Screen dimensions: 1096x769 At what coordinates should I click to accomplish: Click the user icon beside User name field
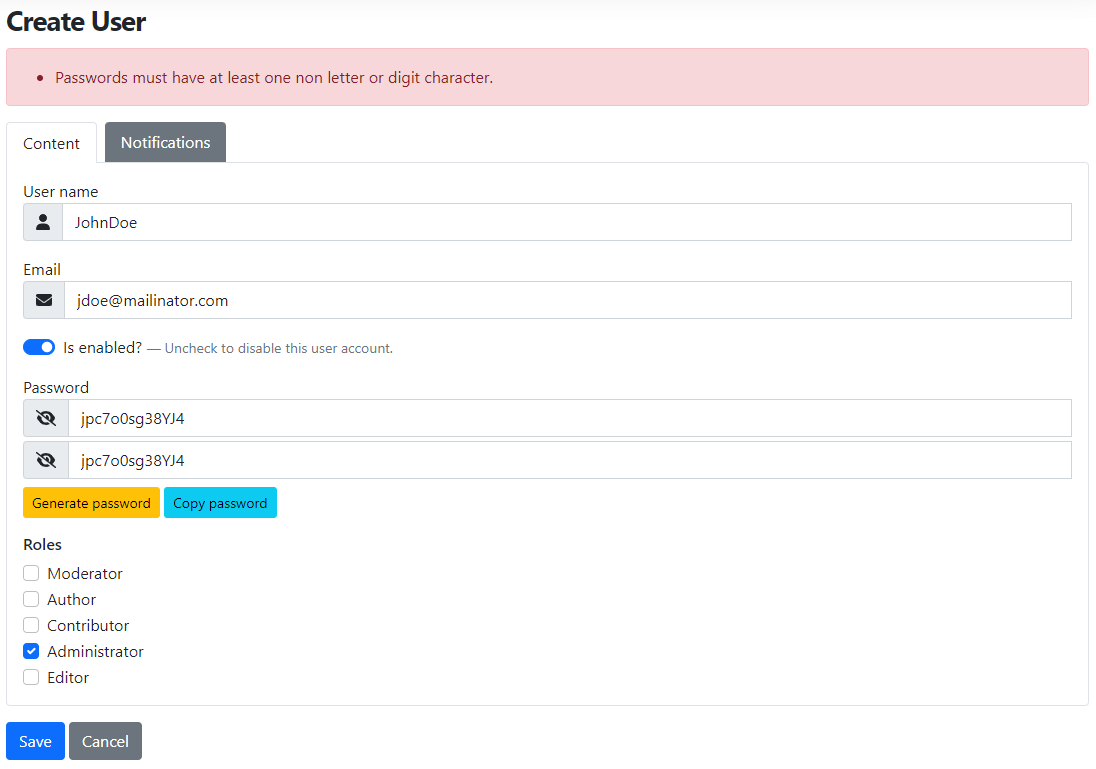click(x=43, y=222)
